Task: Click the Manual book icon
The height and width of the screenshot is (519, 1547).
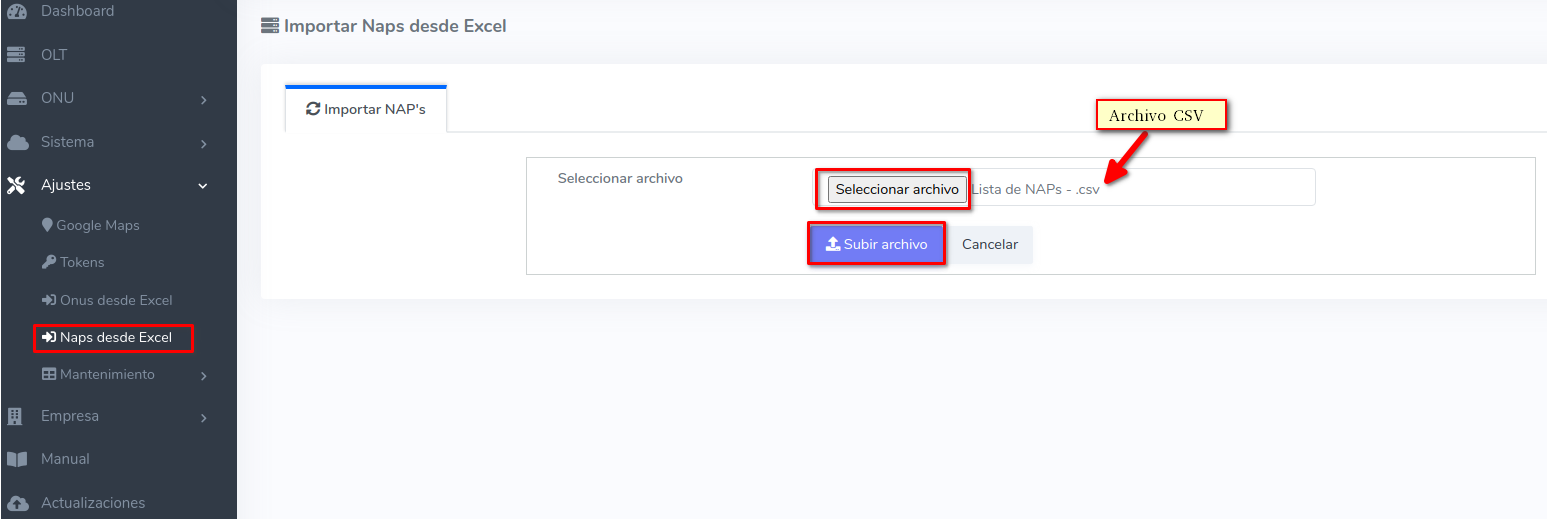Action: coord(16,459)
